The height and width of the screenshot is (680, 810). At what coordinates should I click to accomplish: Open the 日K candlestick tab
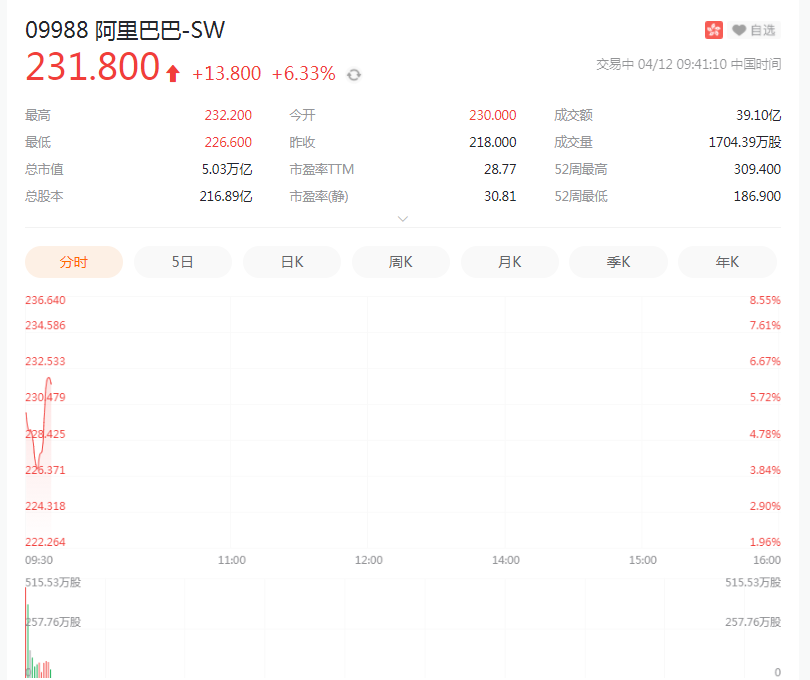click(292, 262)
